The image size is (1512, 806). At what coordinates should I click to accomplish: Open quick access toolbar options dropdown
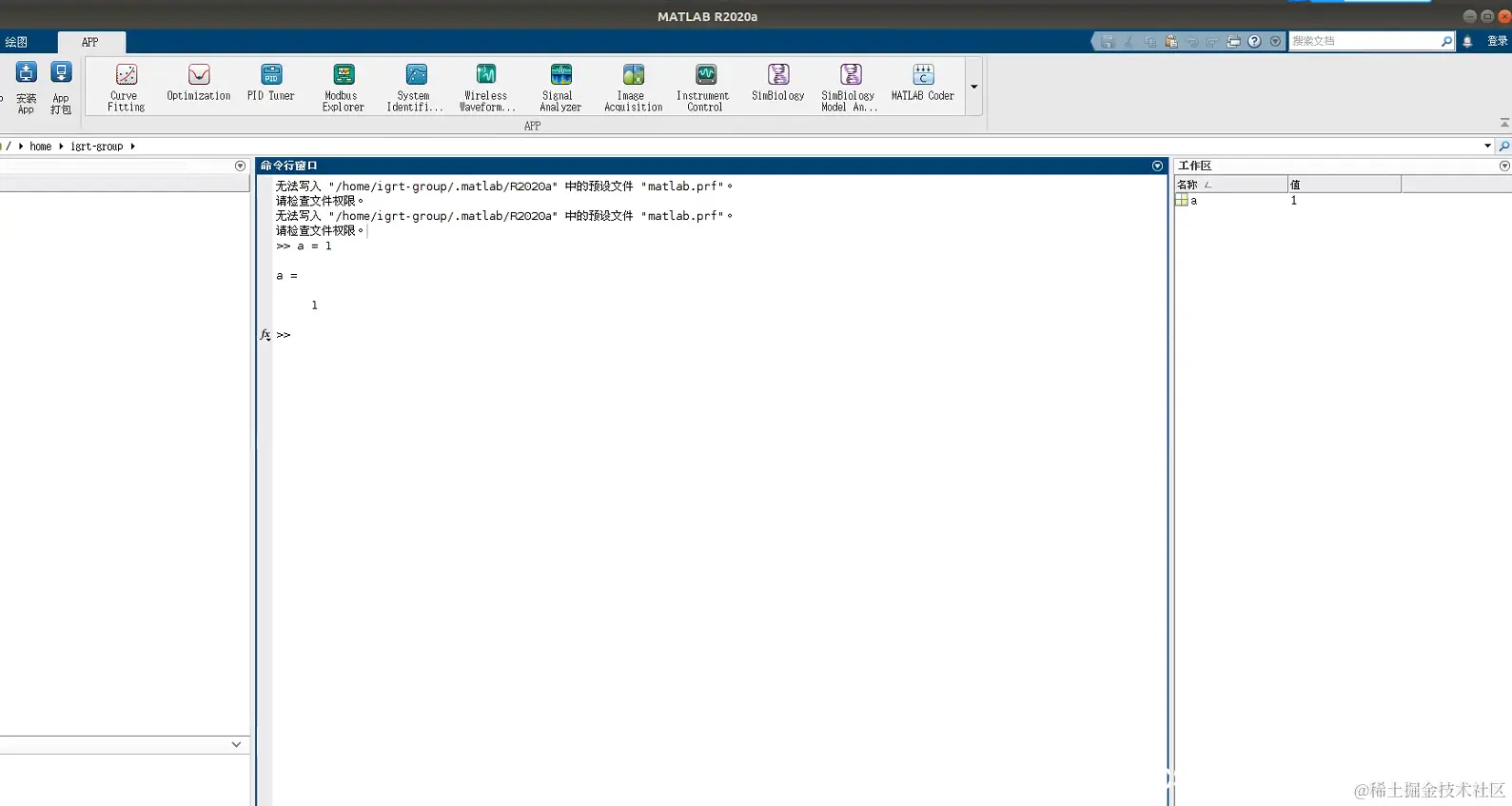(x=1275, y=41)
